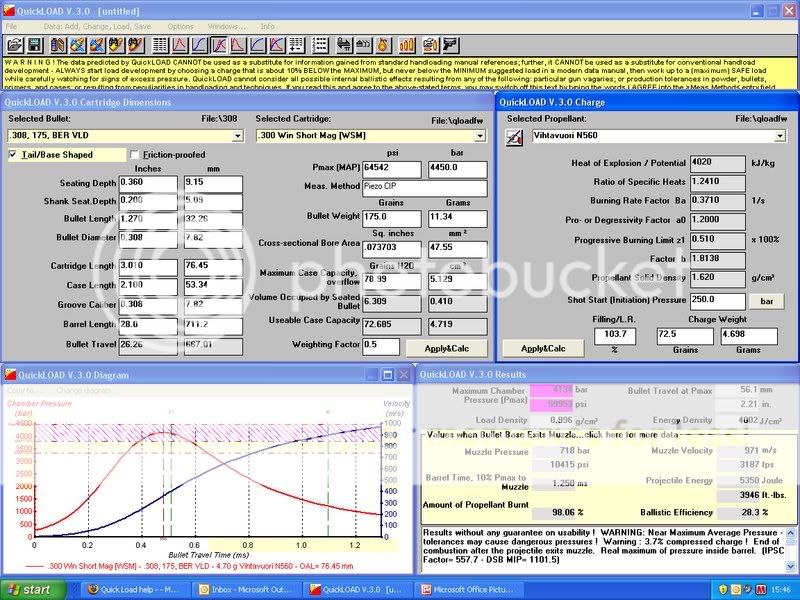Click the open file folder toolbar icon
This screenshot has width=800, height=600.
[x=14, y=45]
